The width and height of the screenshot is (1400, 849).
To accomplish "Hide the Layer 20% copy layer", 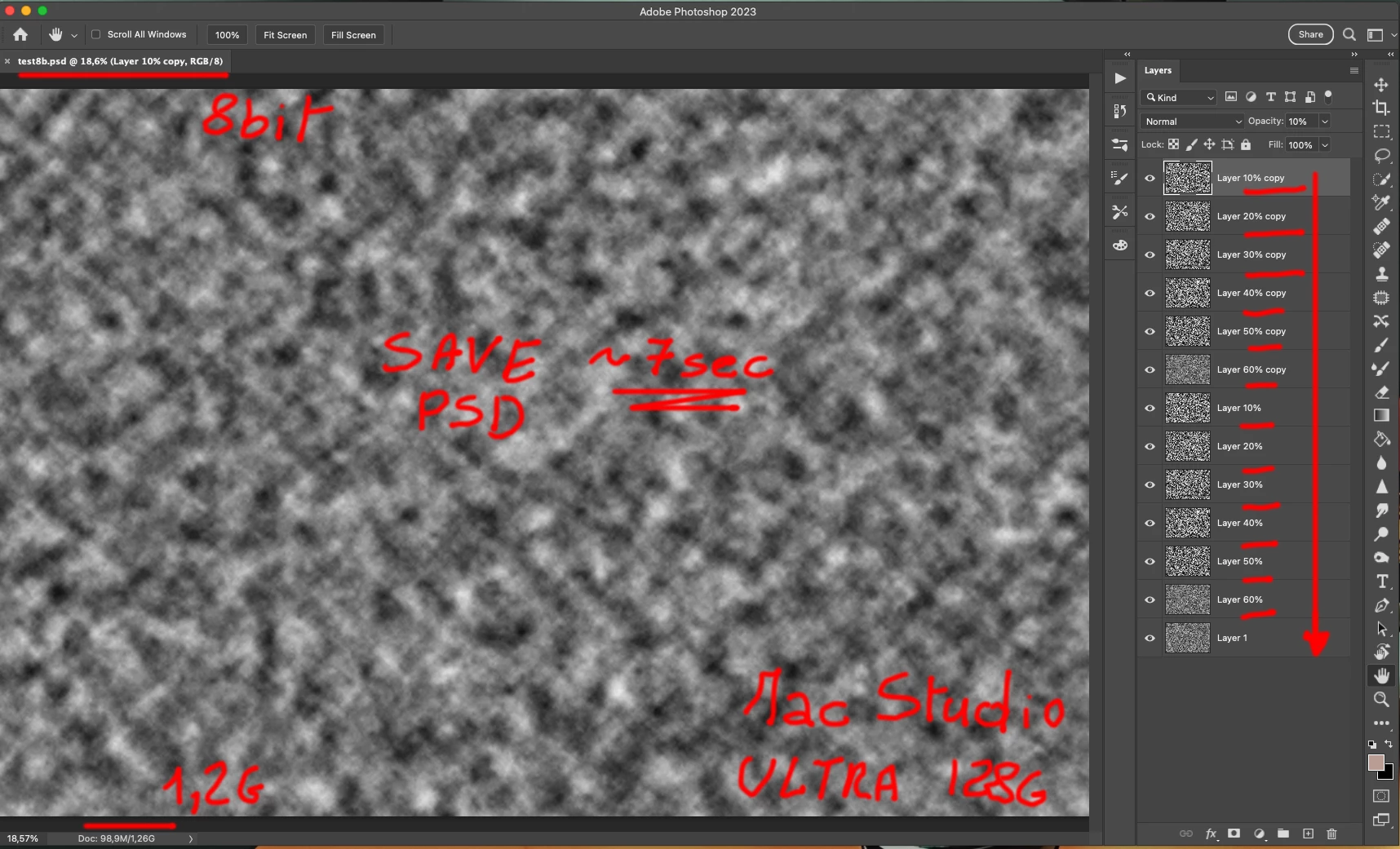I will [x=1150, y=216].
